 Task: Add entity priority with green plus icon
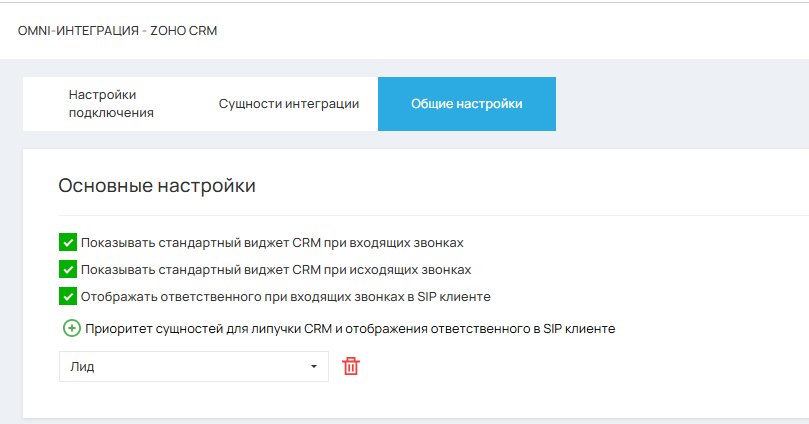pyautogui.click(x=72, y=328)
